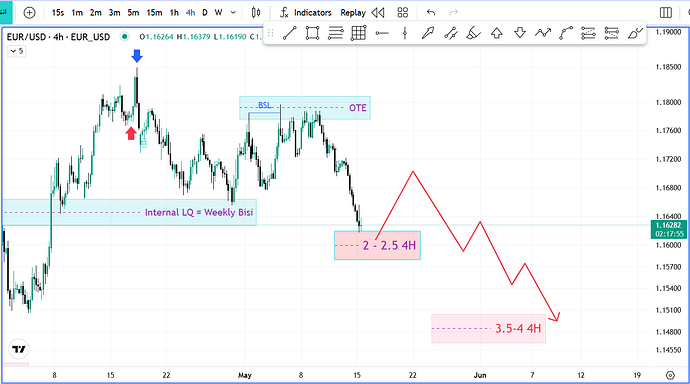690x384 pixels.
Task: Switch to the 1m timeframe
Action: click(x=77, y=13)
